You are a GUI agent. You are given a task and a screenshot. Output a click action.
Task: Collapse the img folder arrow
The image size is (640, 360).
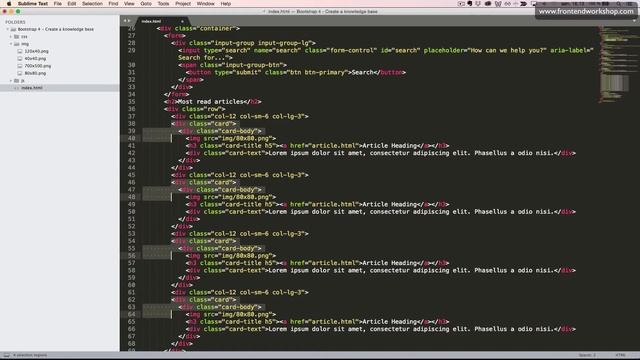pyautogui.click(x=11, y=44)
